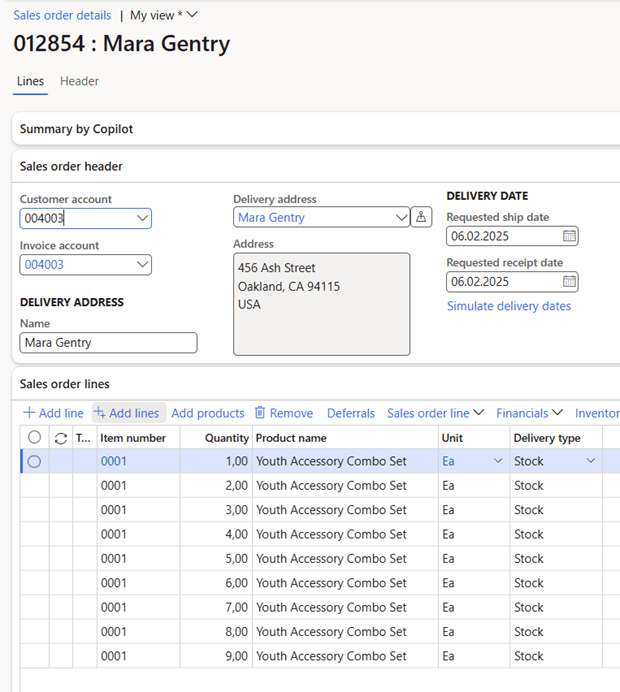The height and width of the screenshot is (692, 620).
Task: Click the delivery address details icon button
Action: [422, 217]
